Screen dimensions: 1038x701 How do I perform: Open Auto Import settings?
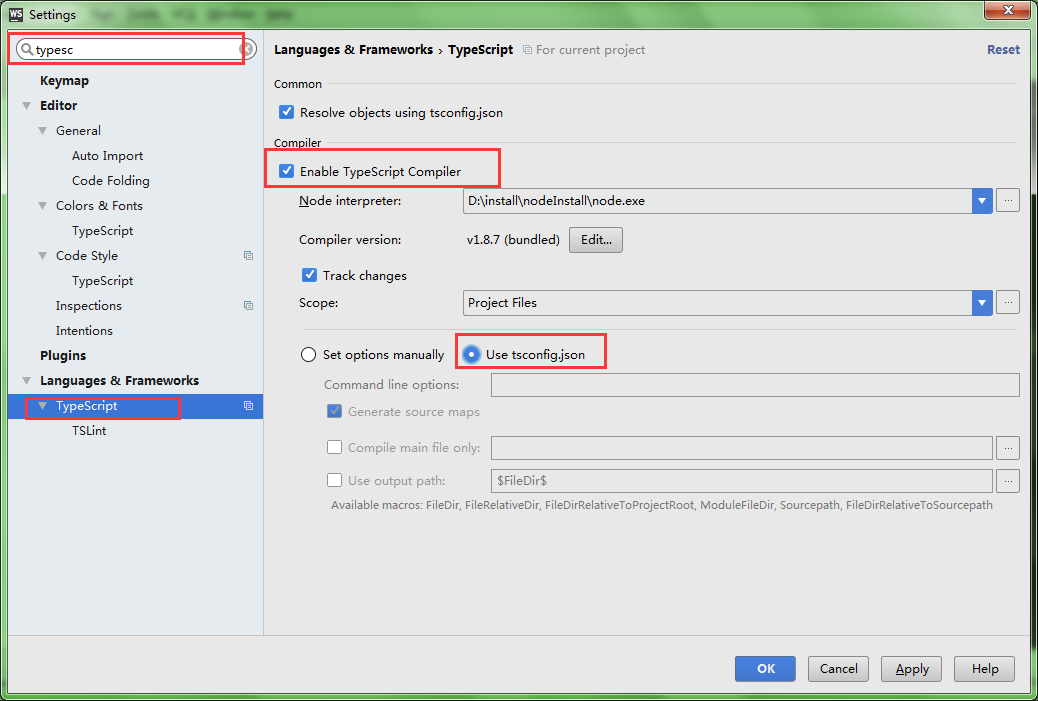coord(107,156)
